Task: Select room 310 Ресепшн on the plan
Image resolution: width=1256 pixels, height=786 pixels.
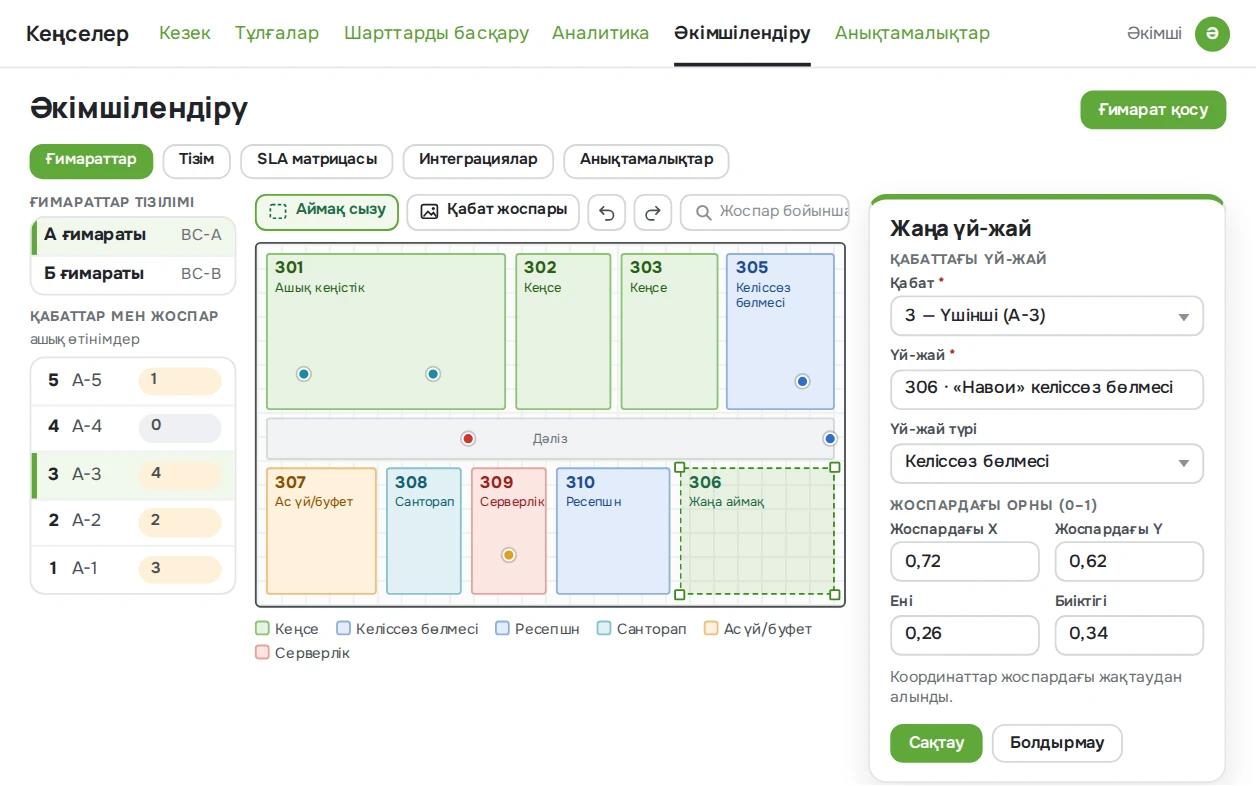Action: click(613, 531)
